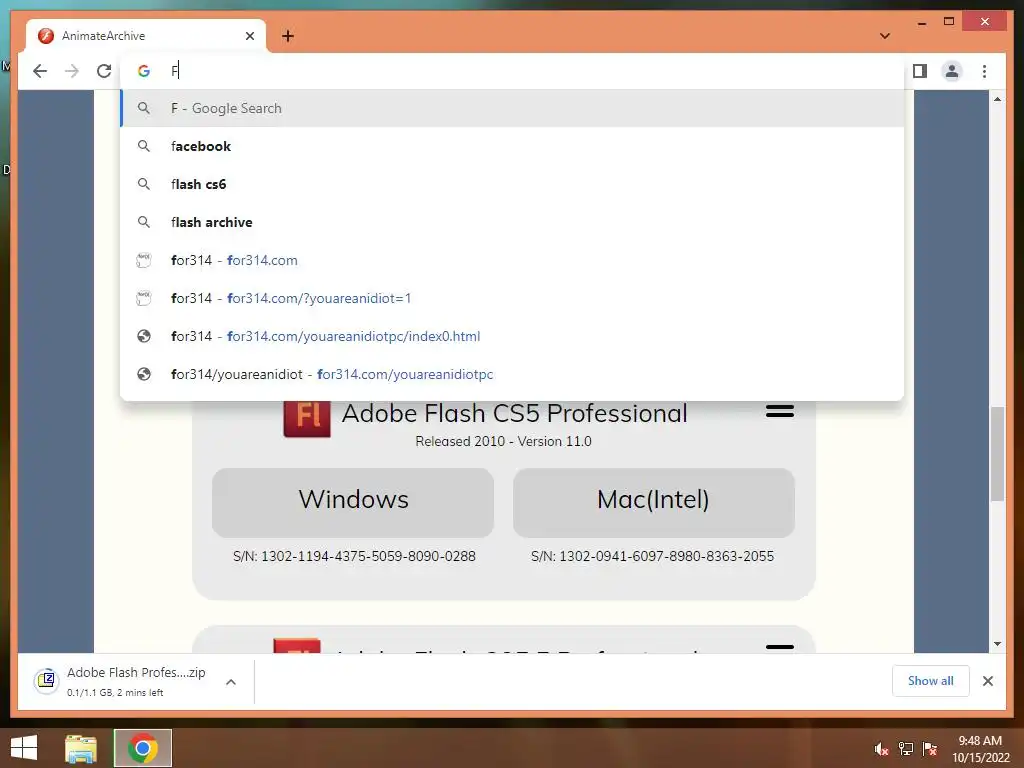
Task: Click the network tray icon
Action: (x=906, y=749)
